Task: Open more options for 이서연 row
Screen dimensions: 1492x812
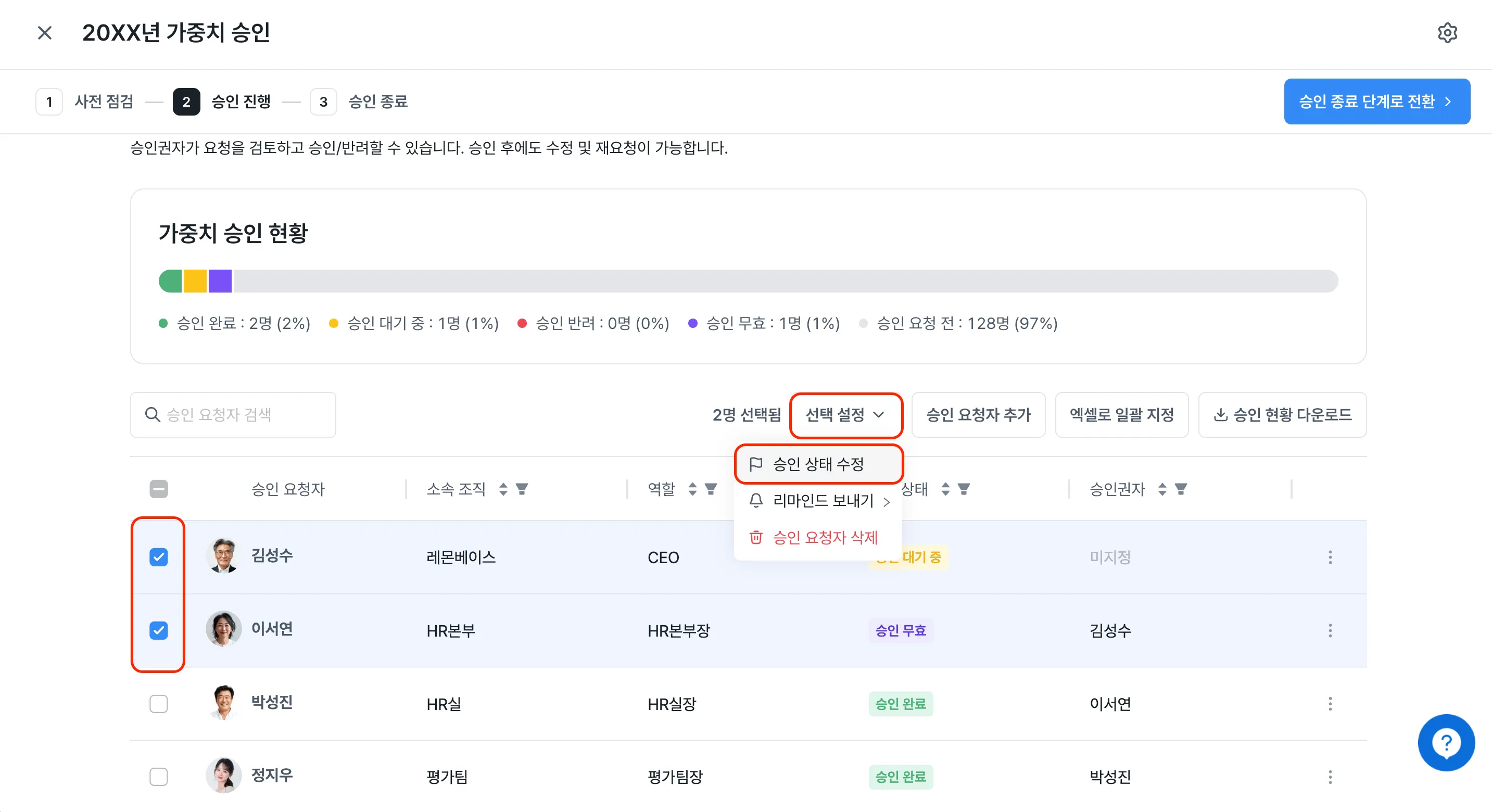Action: click(x=1330, y=630)
